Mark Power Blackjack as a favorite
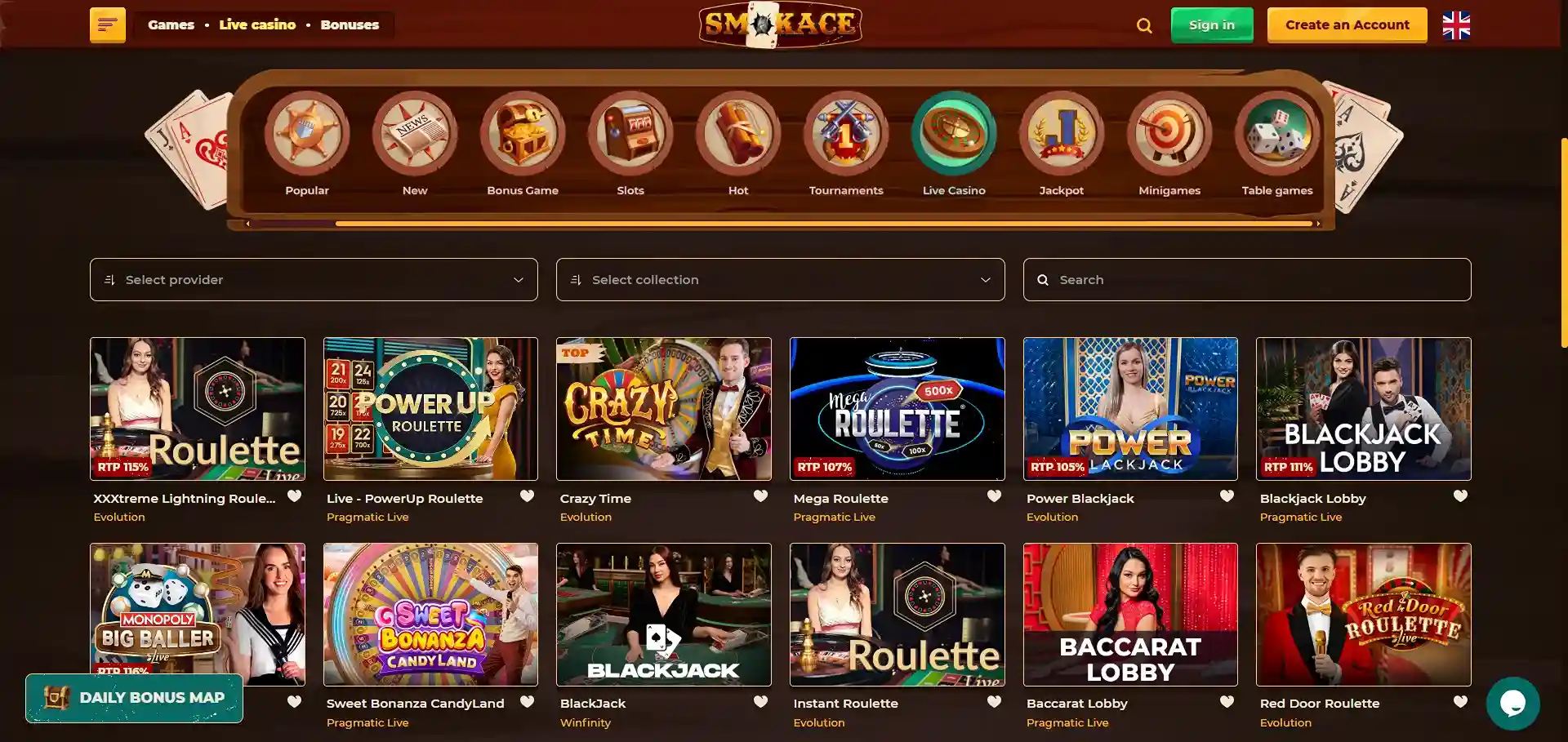Image resolution: width=1568 pixels, height=742 pixels. click(x=1227, y=495)
